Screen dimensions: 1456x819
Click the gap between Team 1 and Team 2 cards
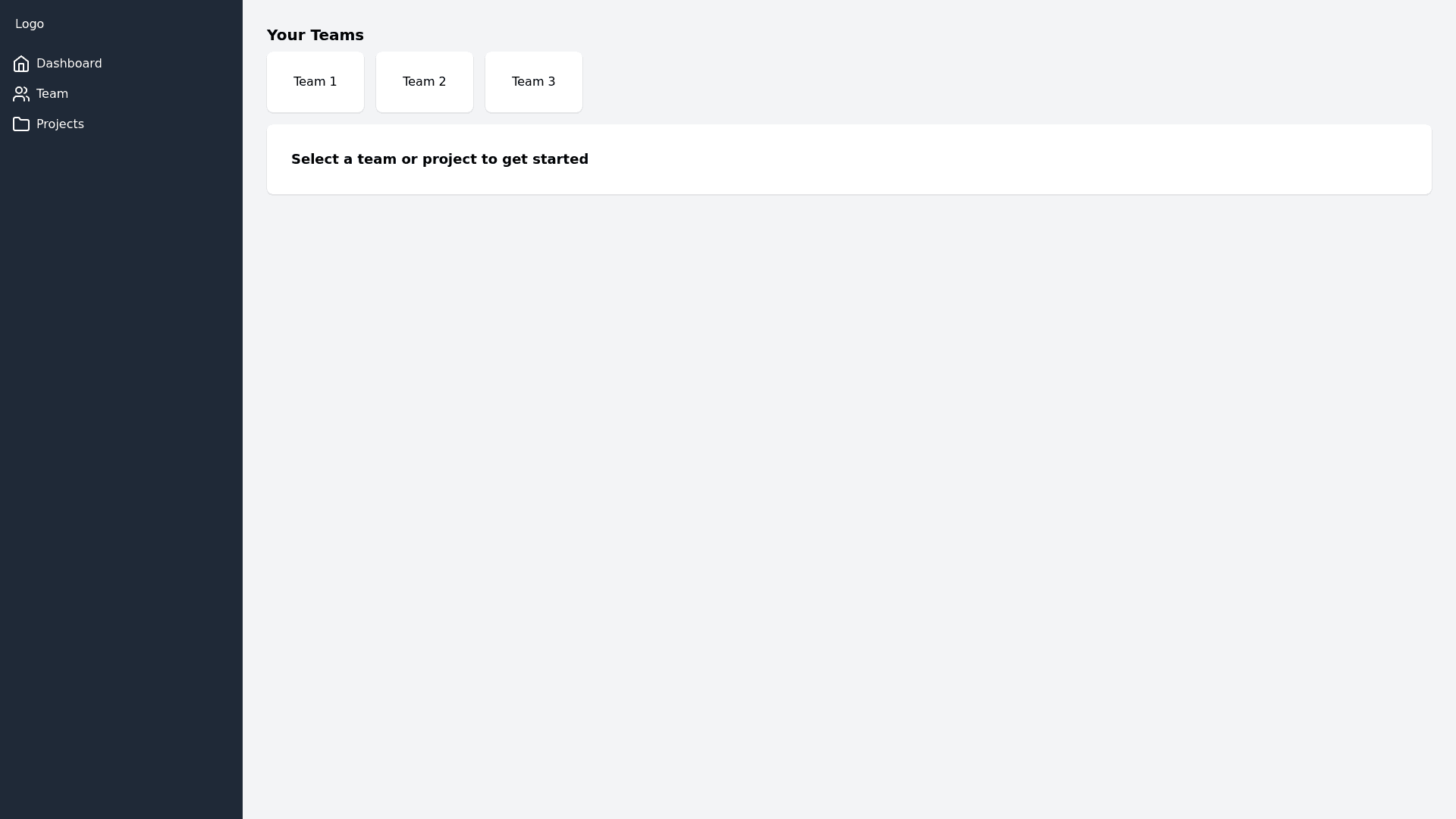(x=370, y=82)
